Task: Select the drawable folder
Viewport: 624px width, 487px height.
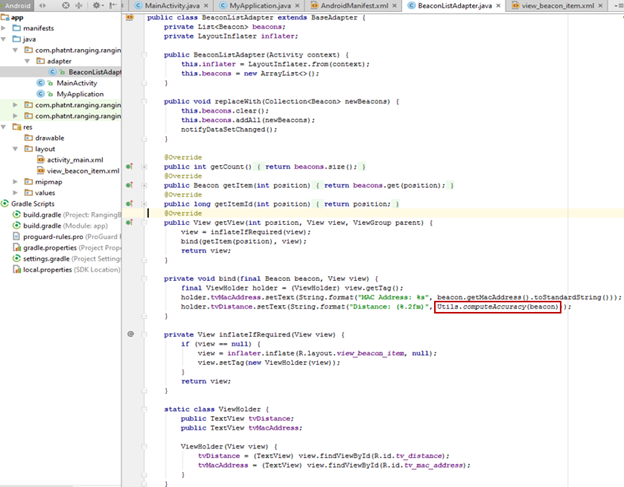Action: coord(49,138)
